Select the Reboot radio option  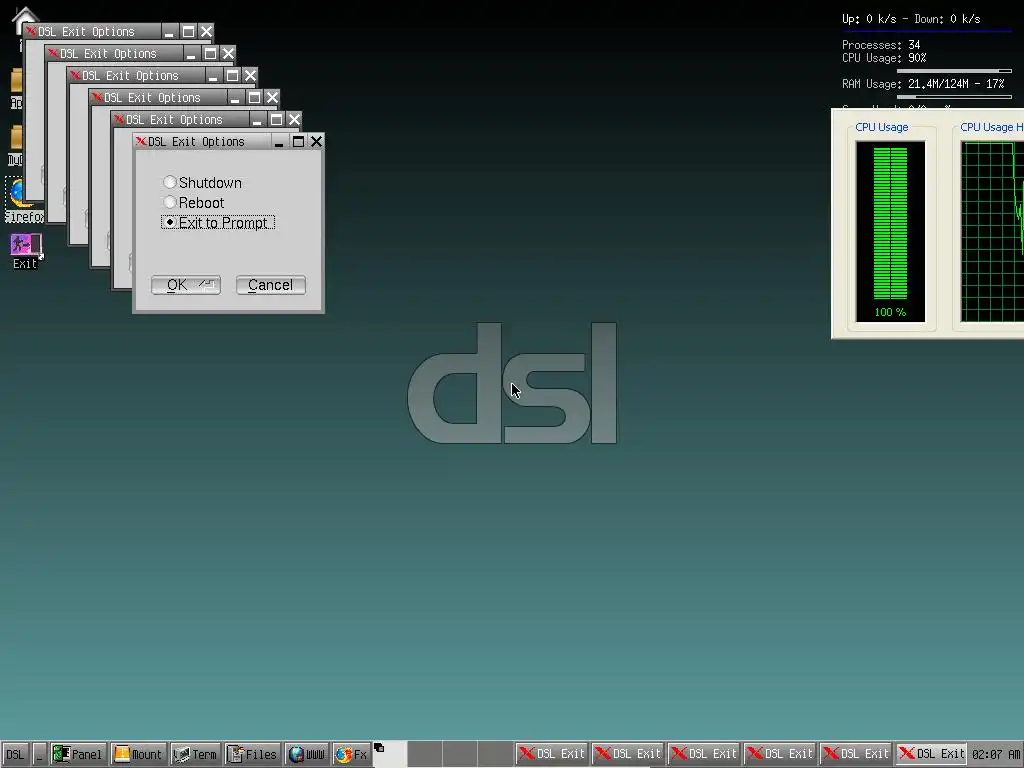click(194, 202)
